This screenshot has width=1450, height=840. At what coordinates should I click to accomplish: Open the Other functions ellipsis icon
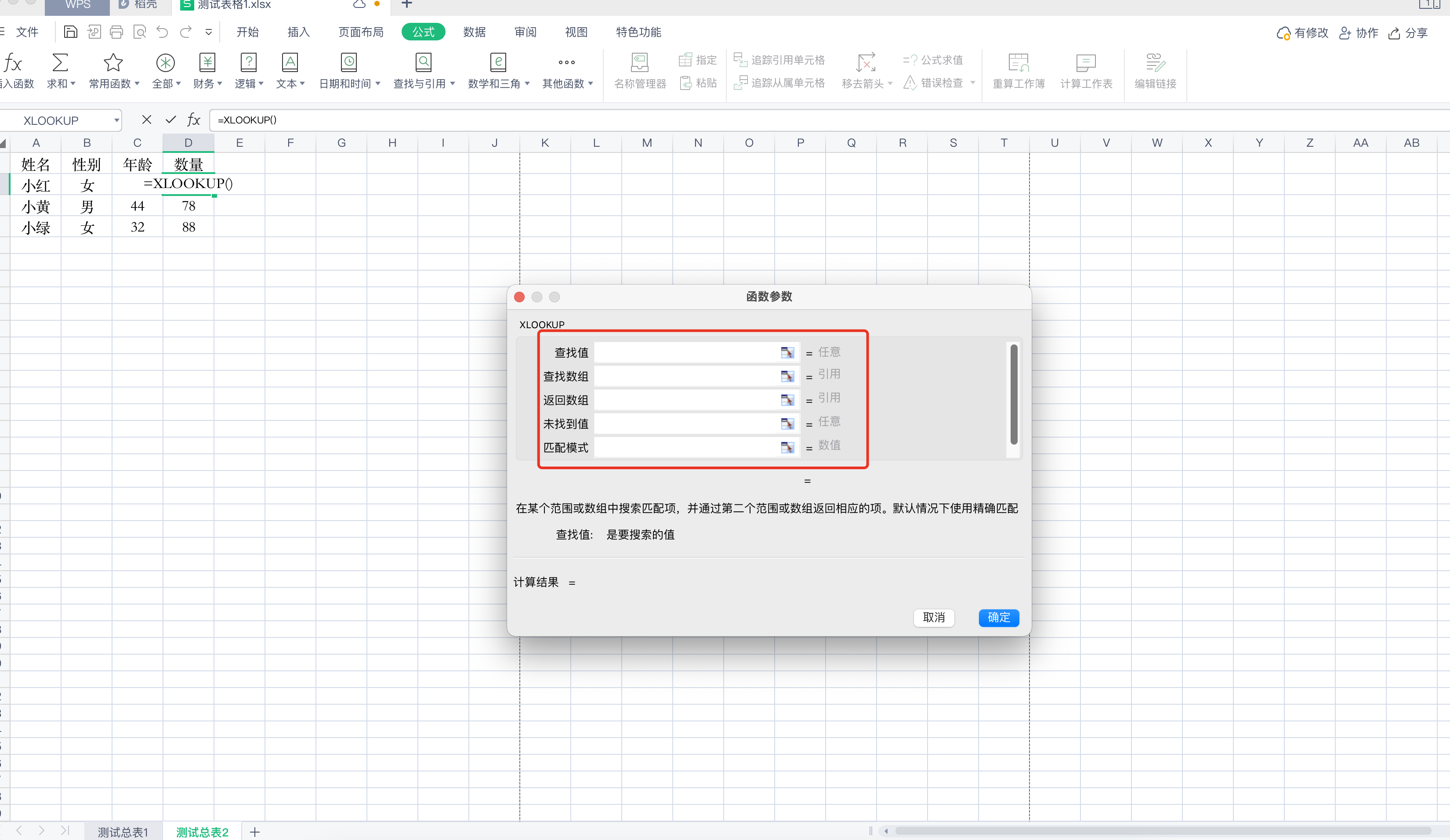click(566, 62)
